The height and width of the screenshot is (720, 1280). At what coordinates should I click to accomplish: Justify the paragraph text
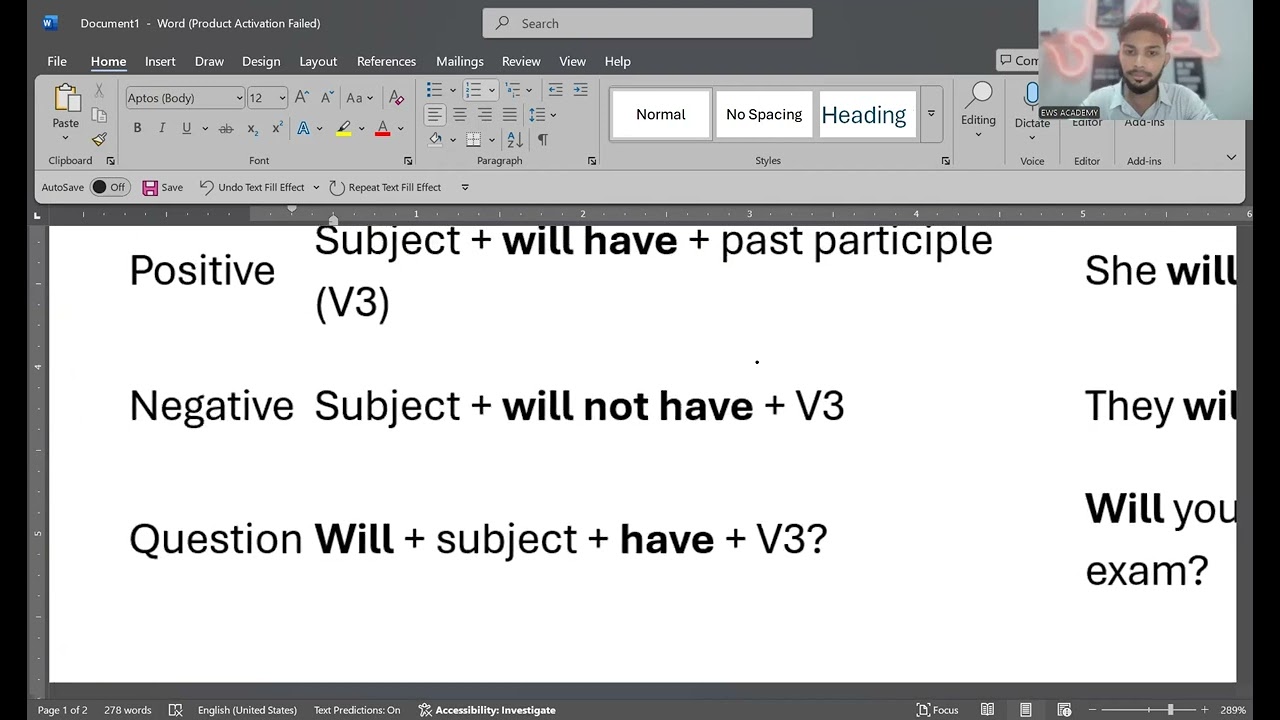point(509,115)
